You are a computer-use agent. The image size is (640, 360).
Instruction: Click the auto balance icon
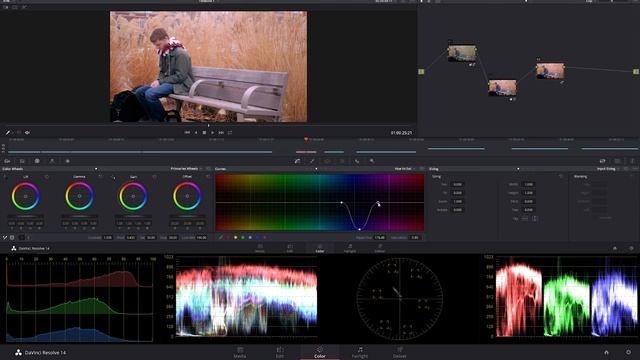pyautogui.click(x=12, y=237)
